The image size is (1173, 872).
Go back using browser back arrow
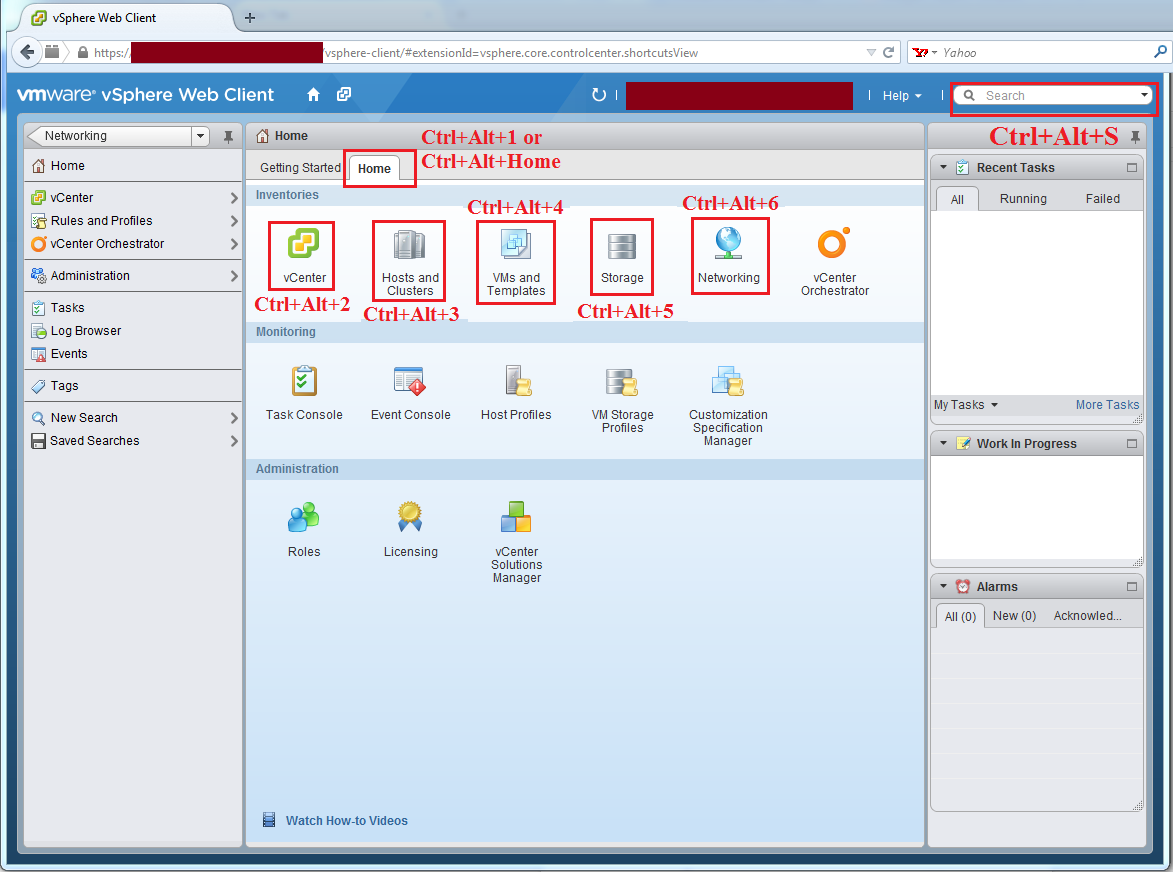28,52
